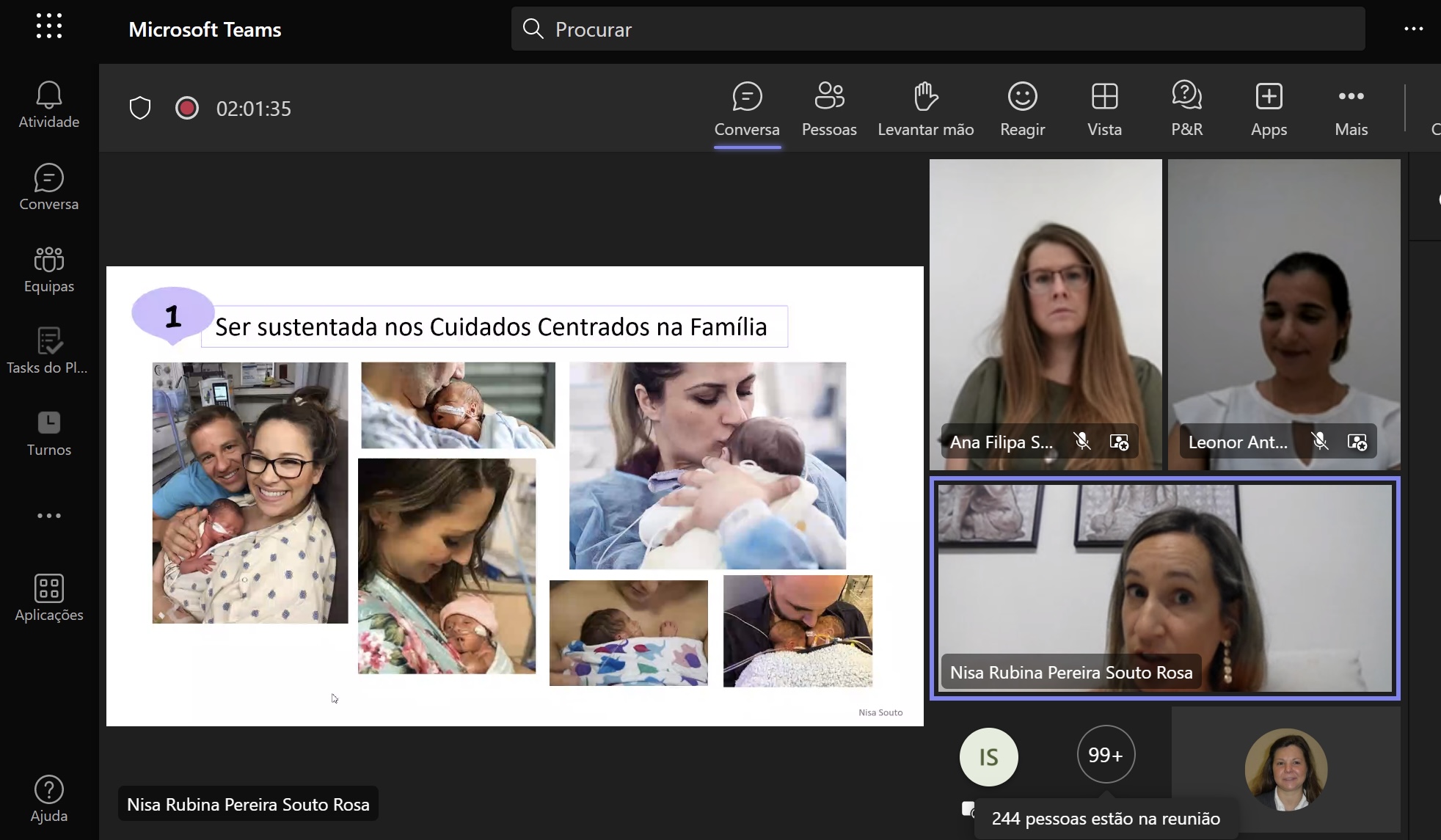Toggle Levantar mão raise hand
The height and width of the screenshot is (840, 1441).
[x=925, y=109]
